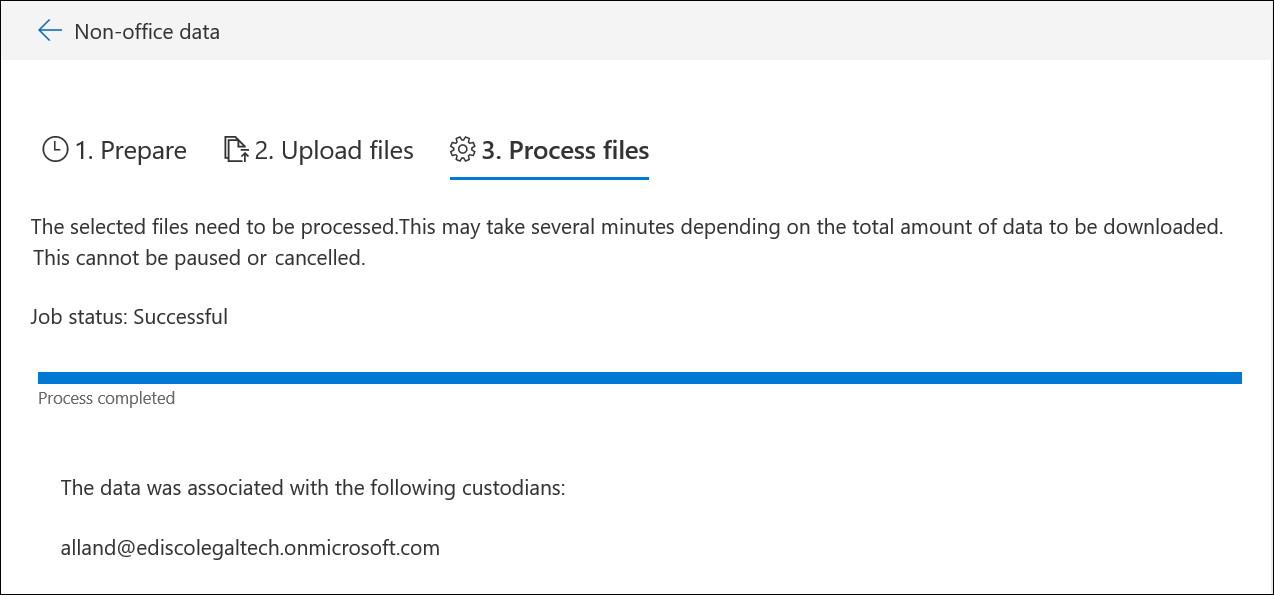
Task: Click the gear icon beside Process files
Action: tap(462, 150)
